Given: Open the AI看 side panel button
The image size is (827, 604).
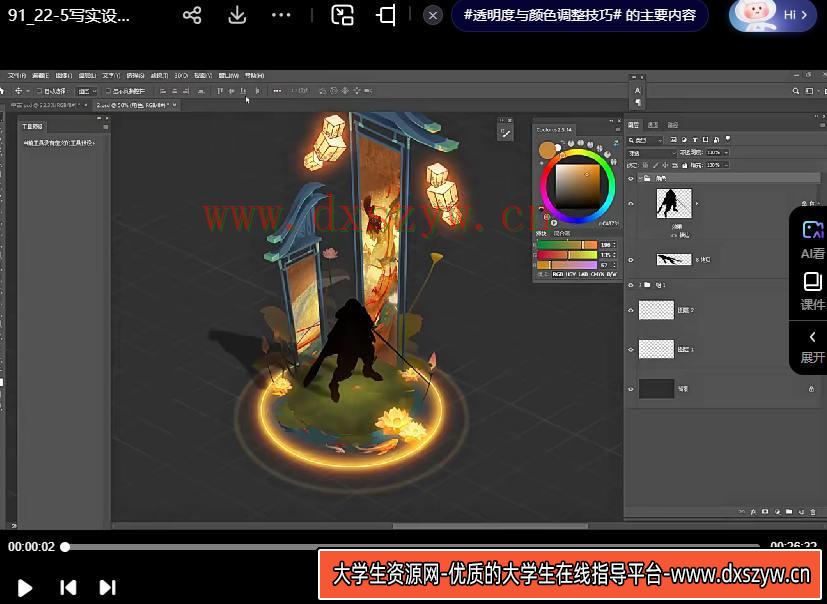Looking at the screenshot, I should point(812,240).
